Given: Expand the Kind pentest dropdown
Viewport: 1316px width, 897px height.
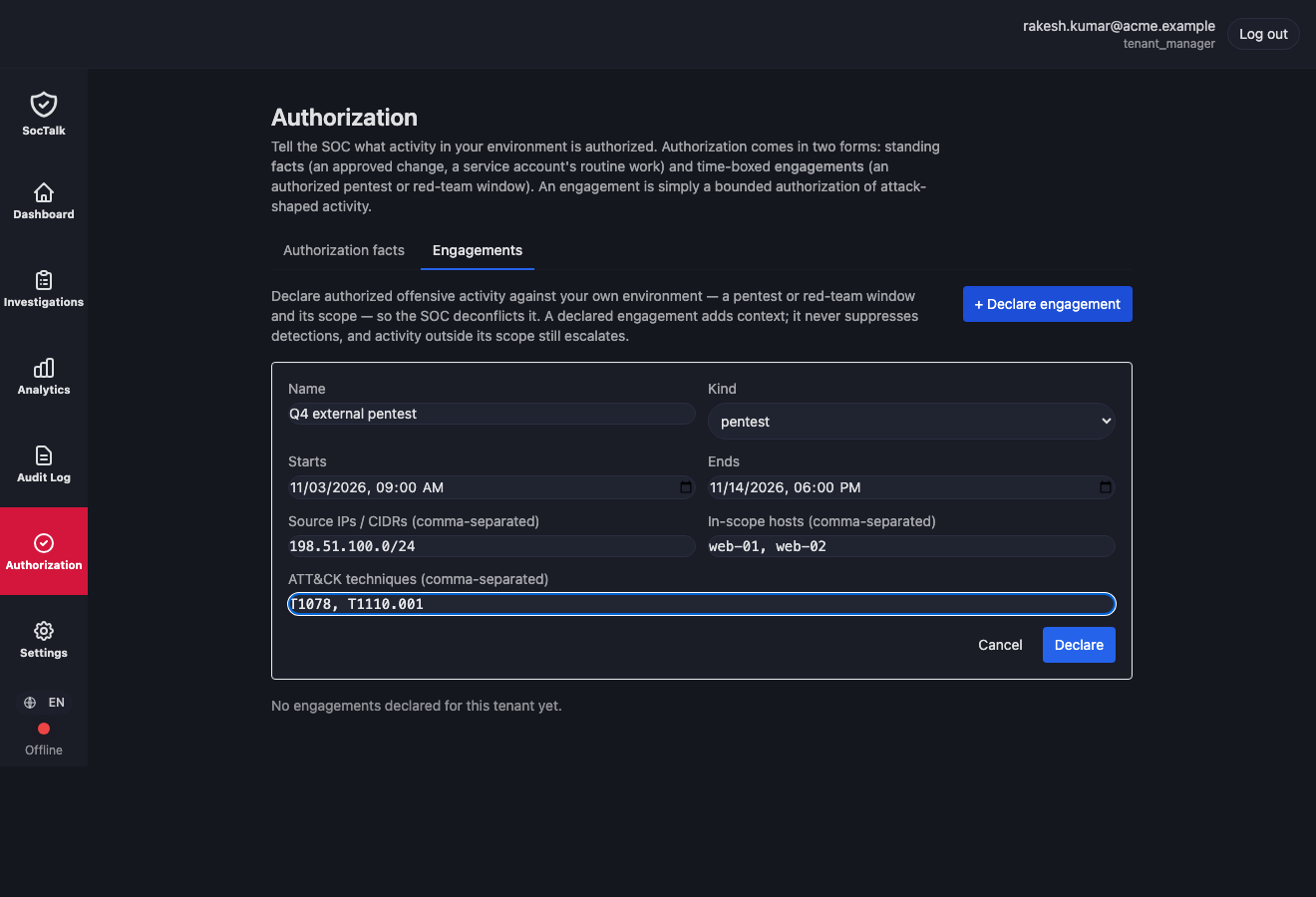Looking at the screenshot, I should point(911,422).
